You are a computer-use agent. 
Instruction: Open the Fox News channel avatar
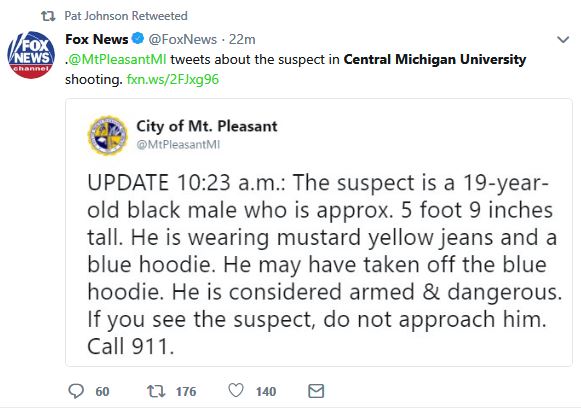point(31,55)
